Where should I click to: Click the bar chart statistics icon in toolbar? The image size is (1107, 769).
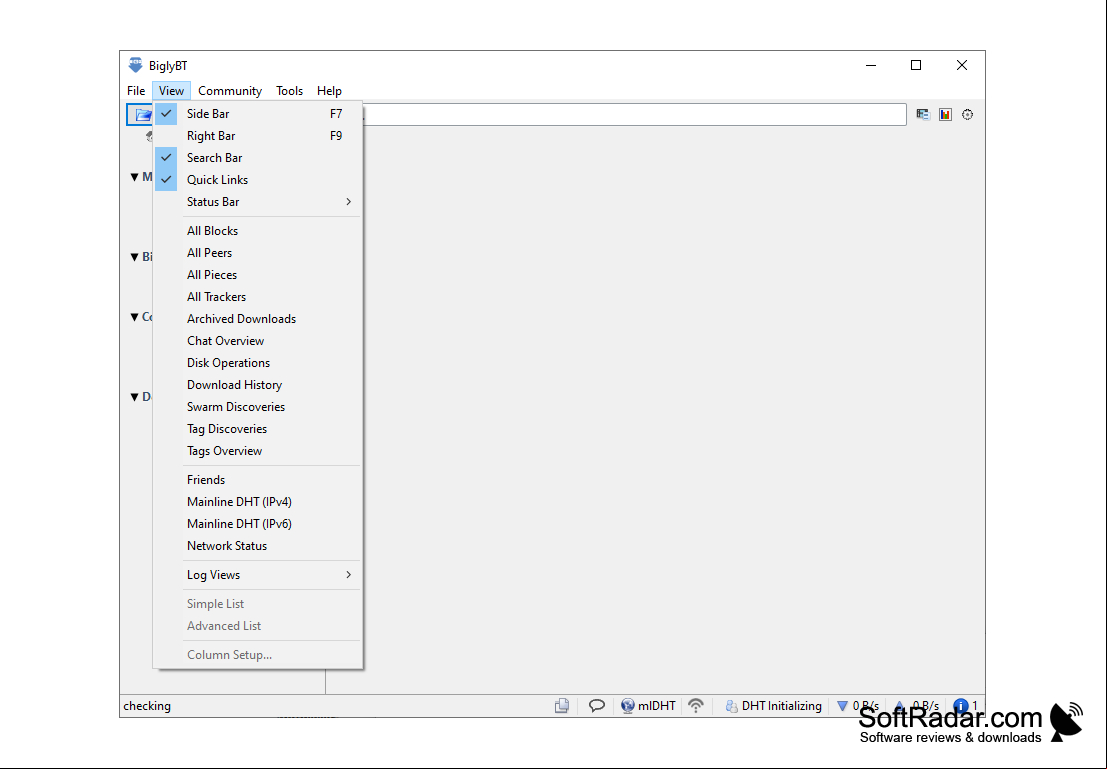945,114
